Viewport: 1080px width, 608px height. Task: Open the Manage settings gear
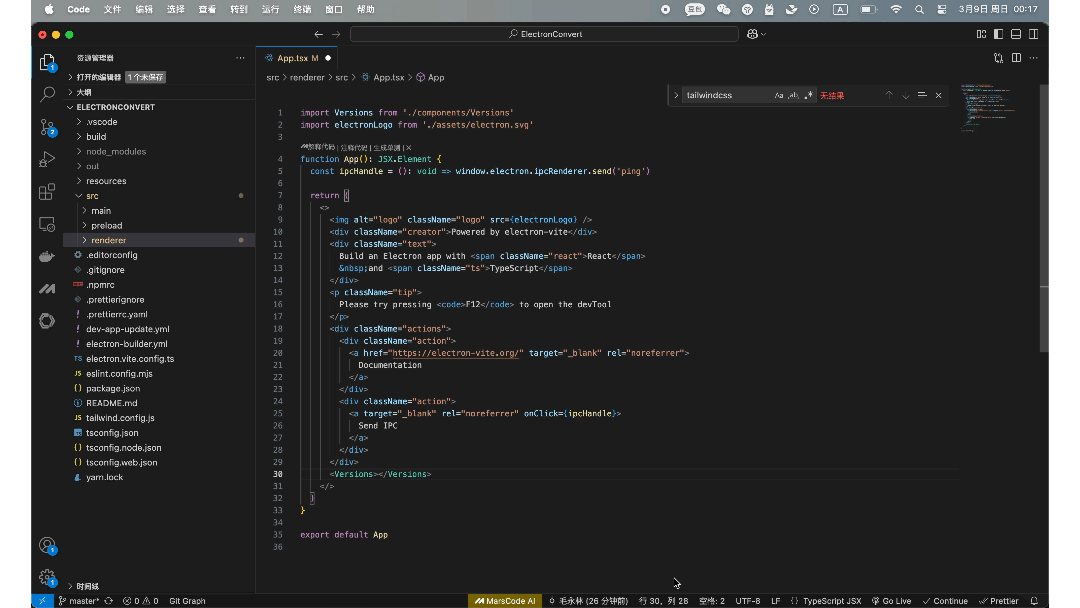click(x=47, y=578)
